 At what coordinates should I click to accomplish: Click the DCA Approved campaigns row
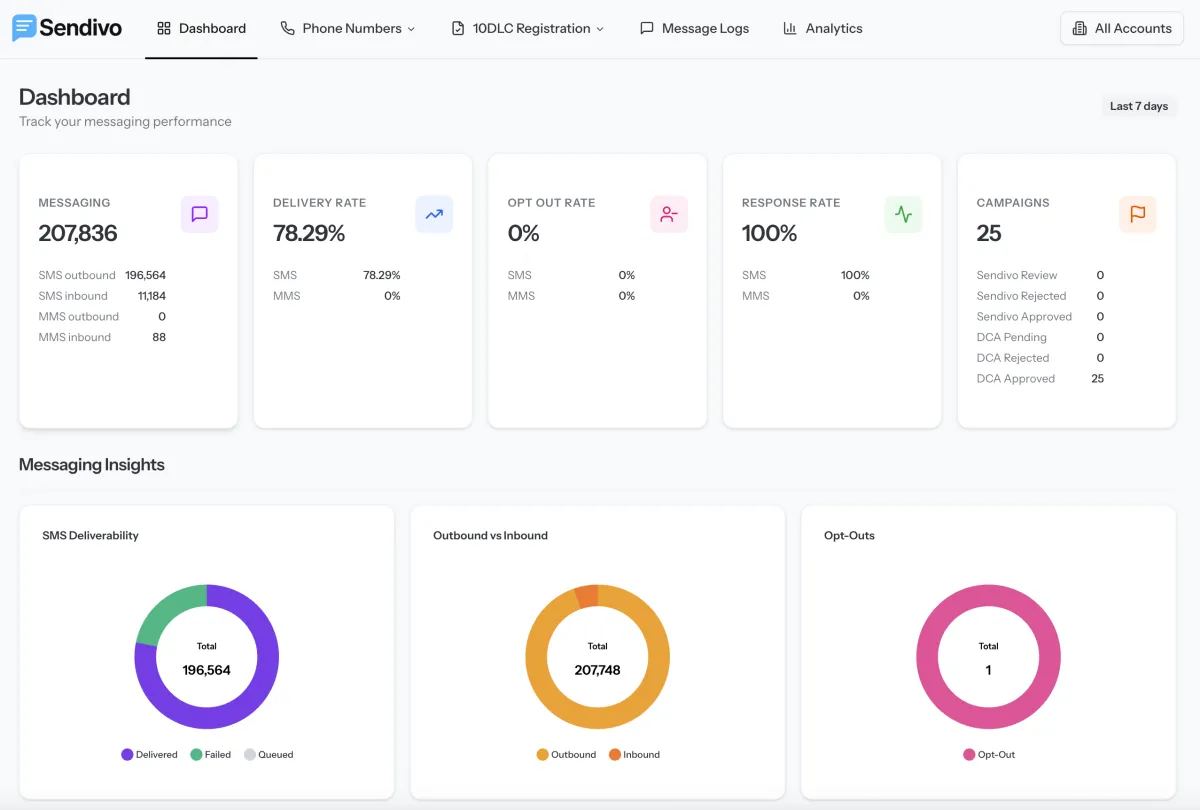(1040, 379)
